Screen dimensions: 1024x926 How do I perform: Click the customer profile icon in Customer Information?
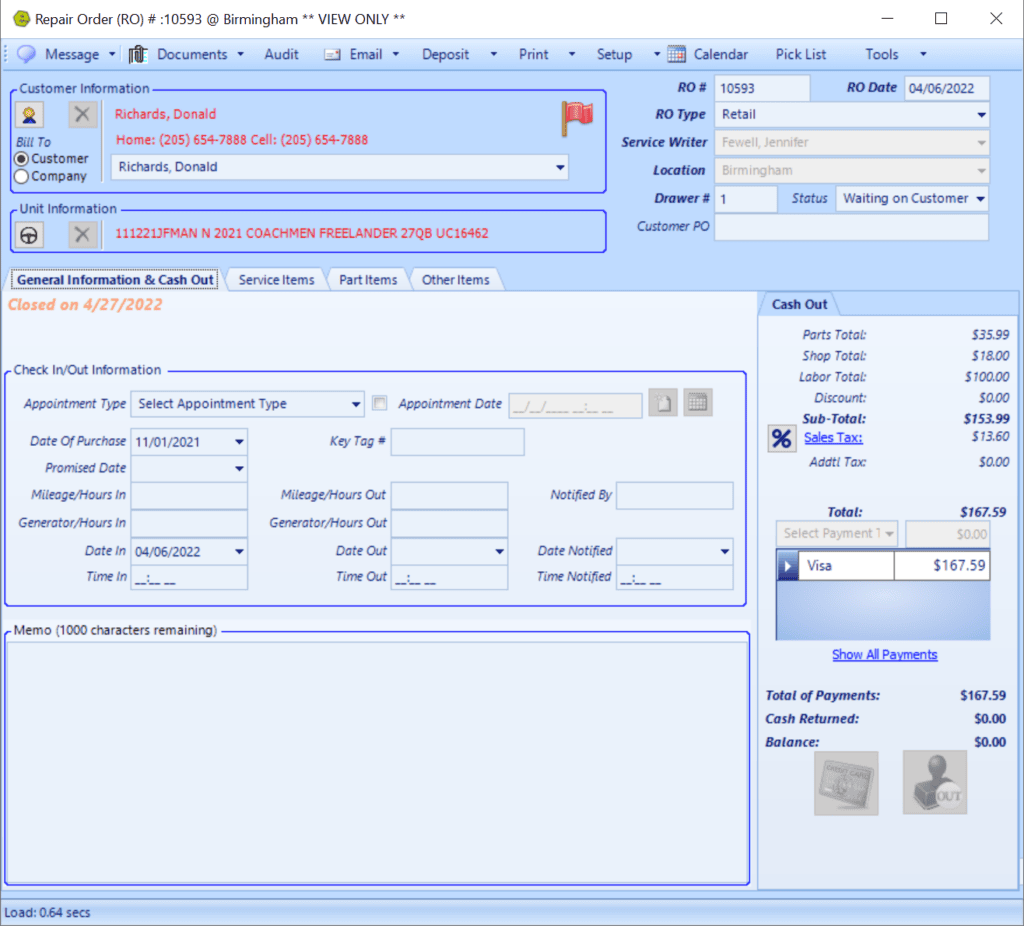click(x=27, y=114)
